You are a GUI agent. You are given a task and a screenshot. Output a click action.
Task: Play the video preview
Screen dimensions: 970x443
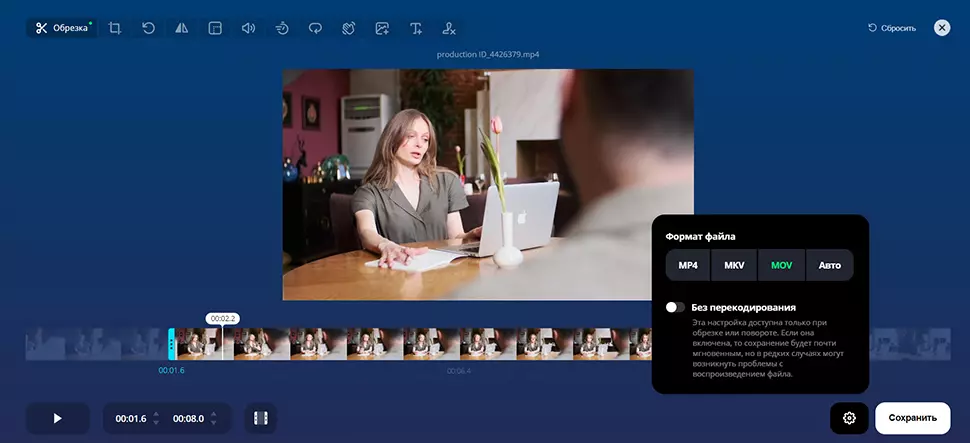pyautogui.click(x=58, y=418)
